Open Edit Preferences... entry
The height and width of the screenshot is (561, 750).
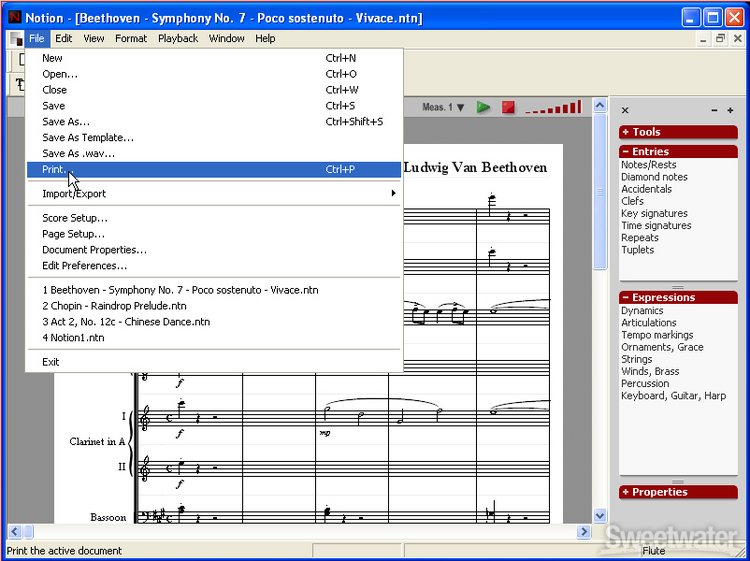point(214,266)
